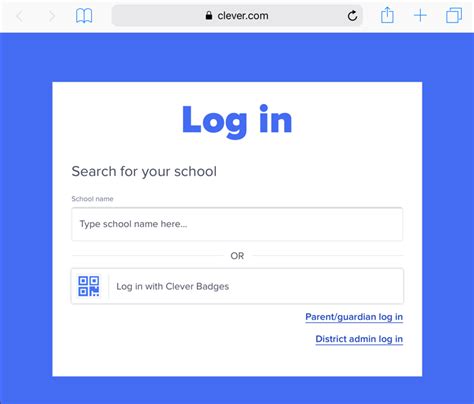Focus the Type school name here field
This screenshot has height=404, width=474.
(x=237, y=224)
